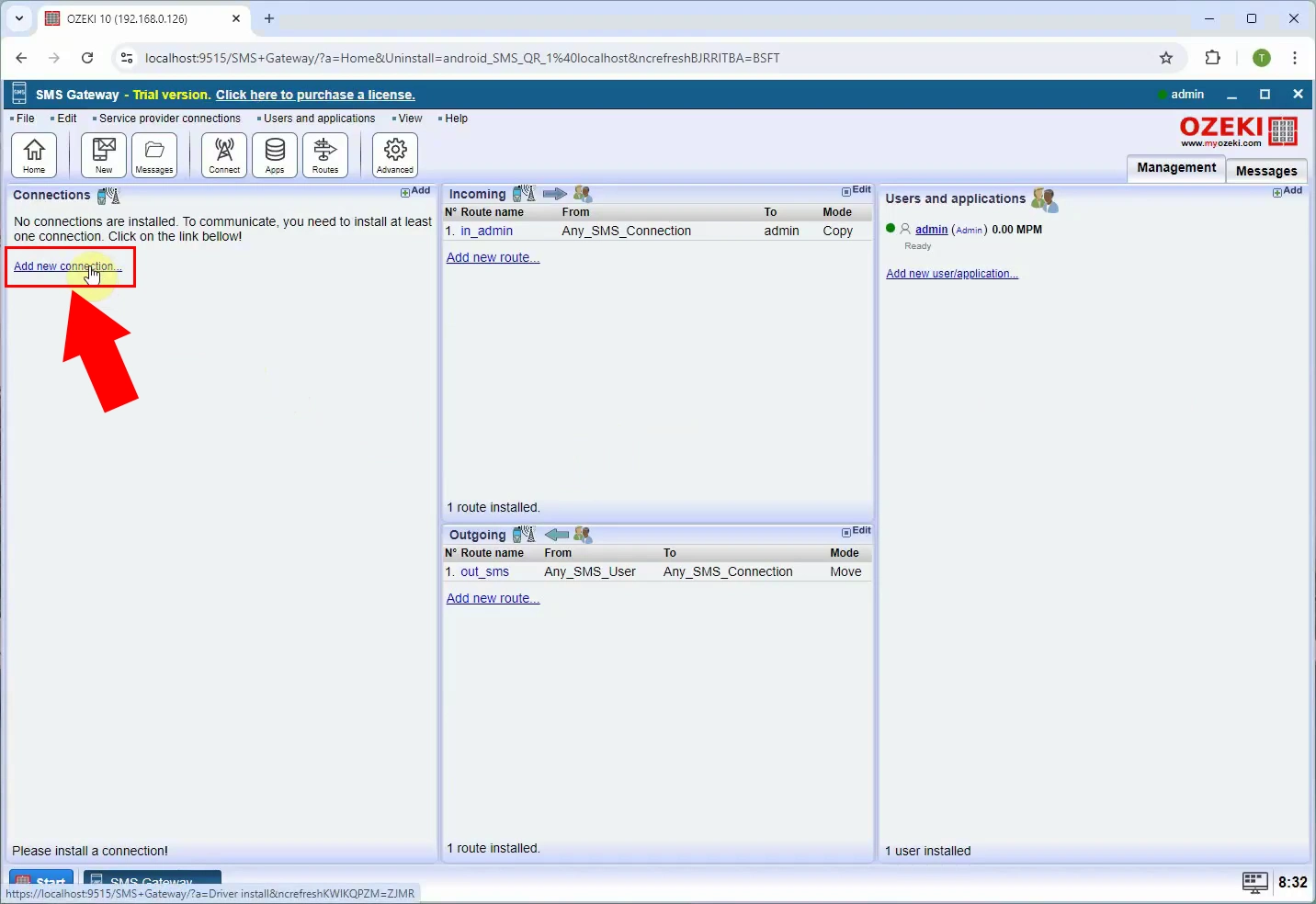Go back to the previous page
The height and width of the screenshot is (904, 1316).
(21, 58)
